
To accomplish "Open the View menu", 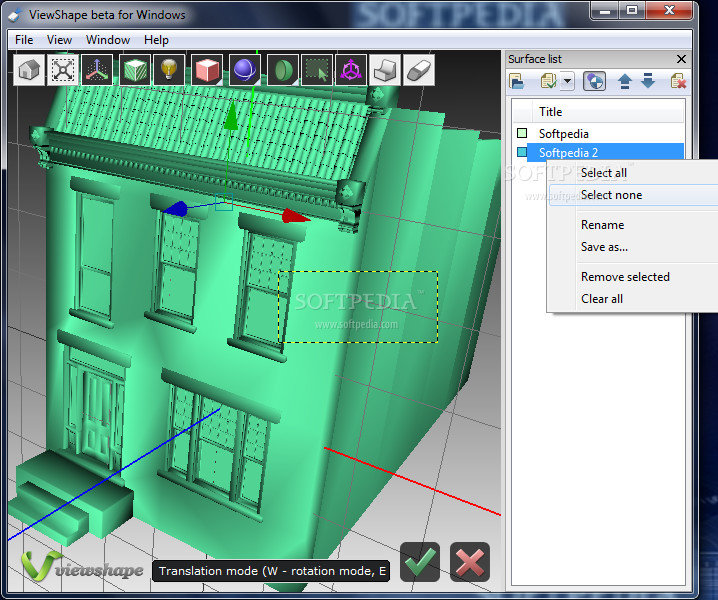I will tap(59, 40).
